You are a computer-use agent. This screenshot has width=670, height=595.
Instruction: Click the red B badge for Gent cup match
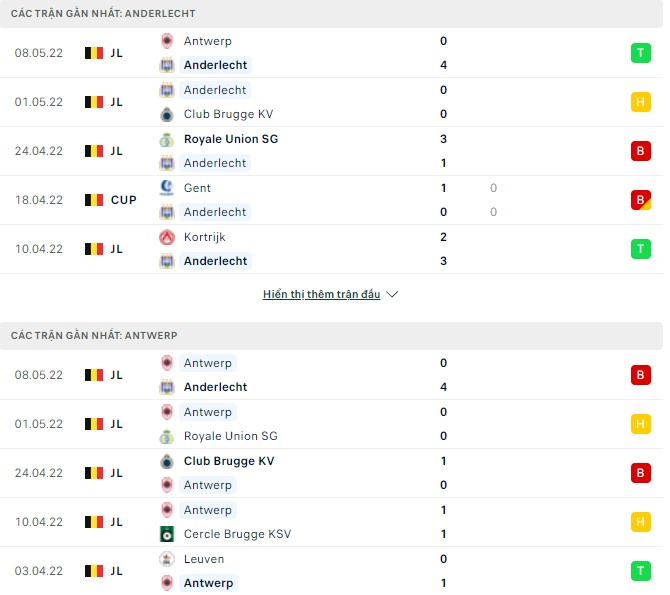640,200
